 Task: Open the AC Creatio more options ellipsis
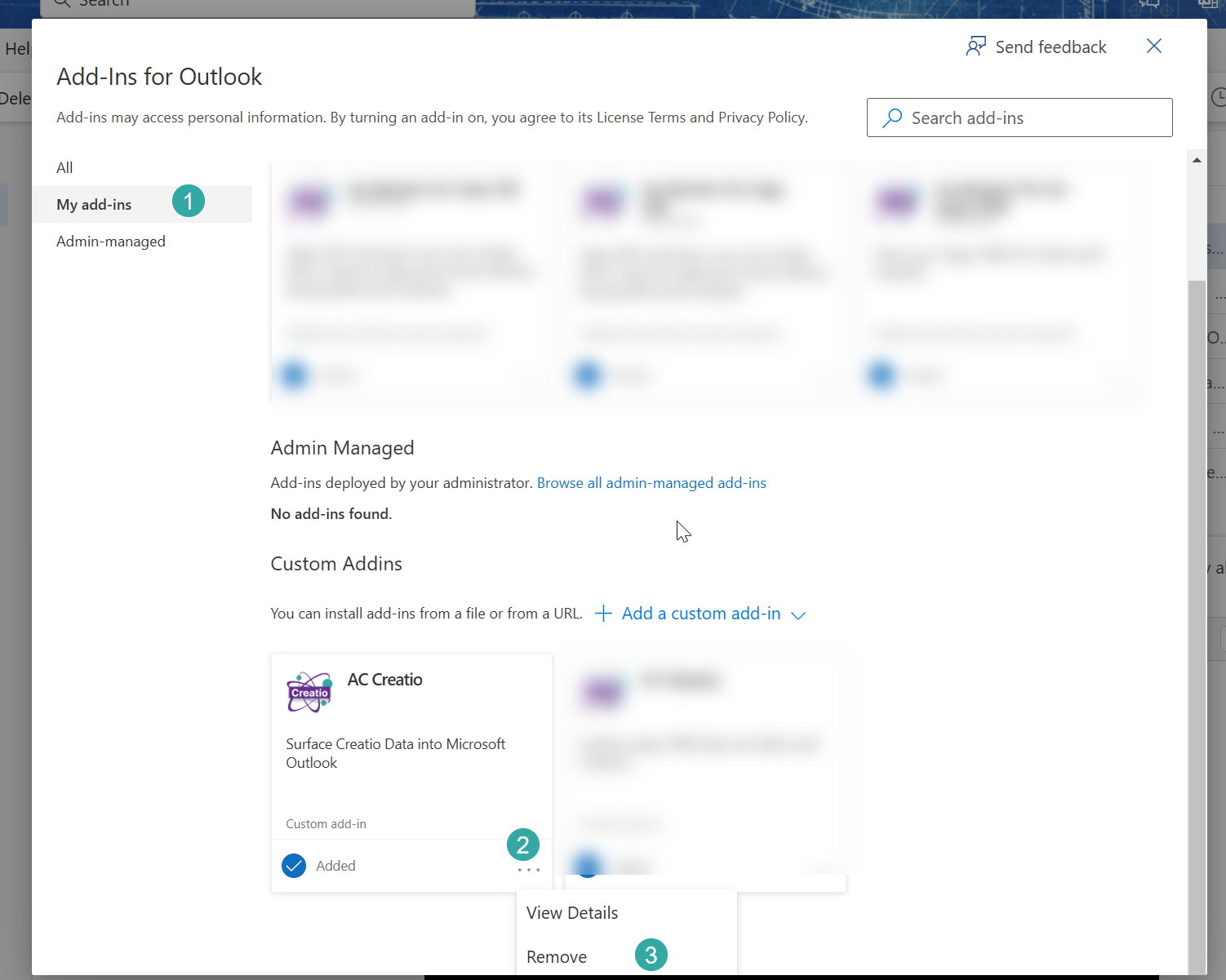pyautogui.click(x=529, y=870)
